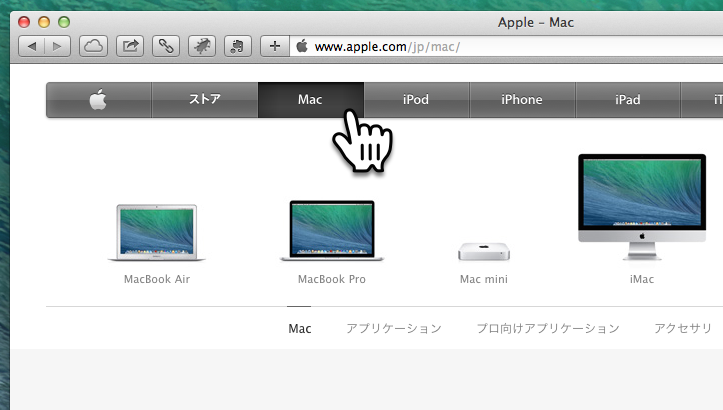Open iCloud Tabs cloud icon
This screenshot has height=410, width=723.
[x=93, y=46]
